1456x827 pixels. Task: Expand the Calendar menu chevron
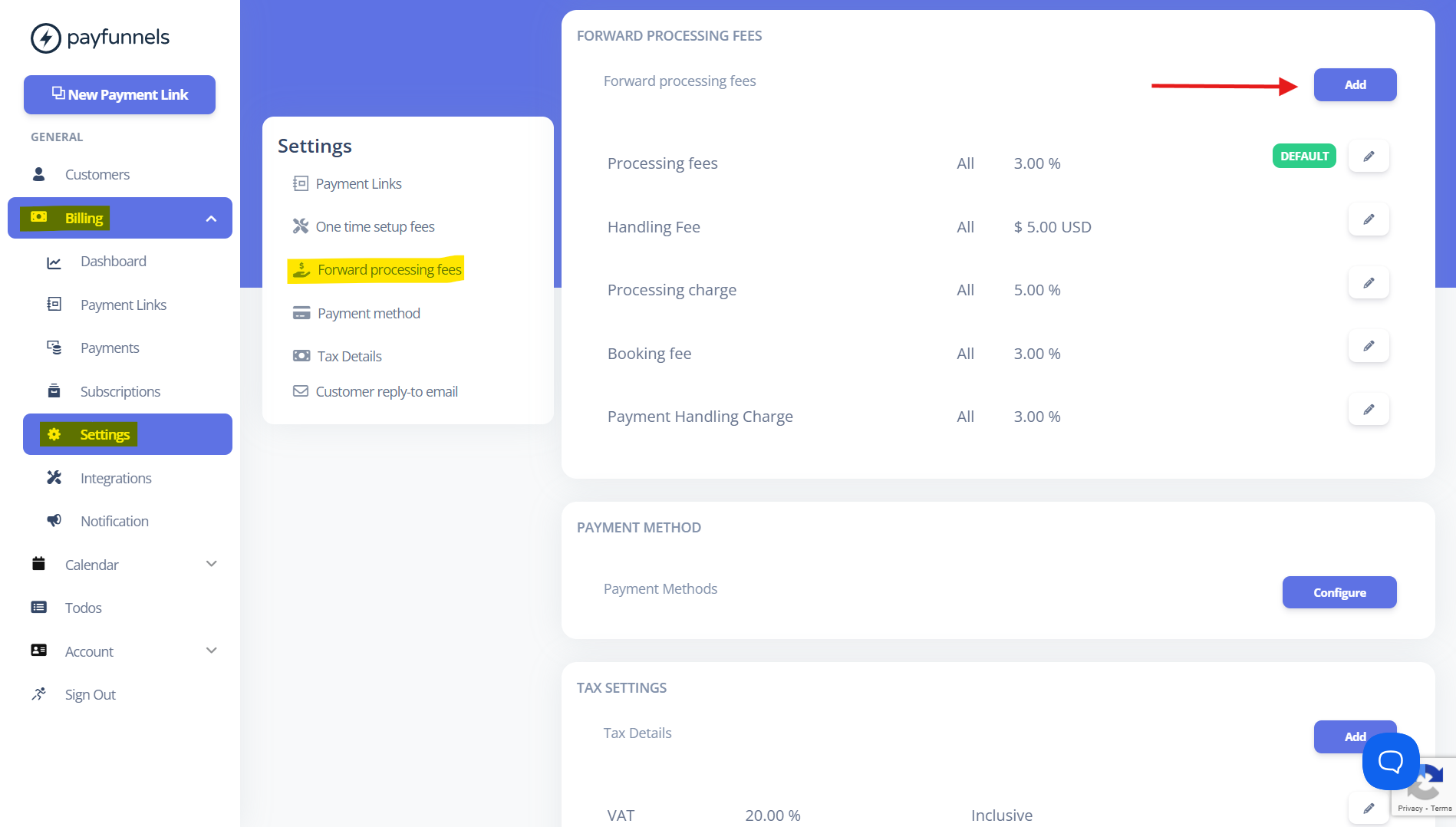[212, 564]
